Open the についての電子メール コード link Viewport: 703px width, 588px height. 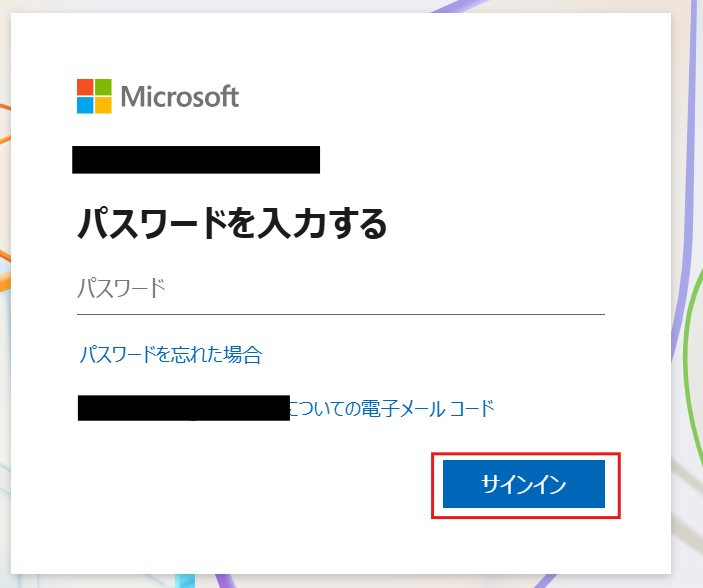pos(391,409)
